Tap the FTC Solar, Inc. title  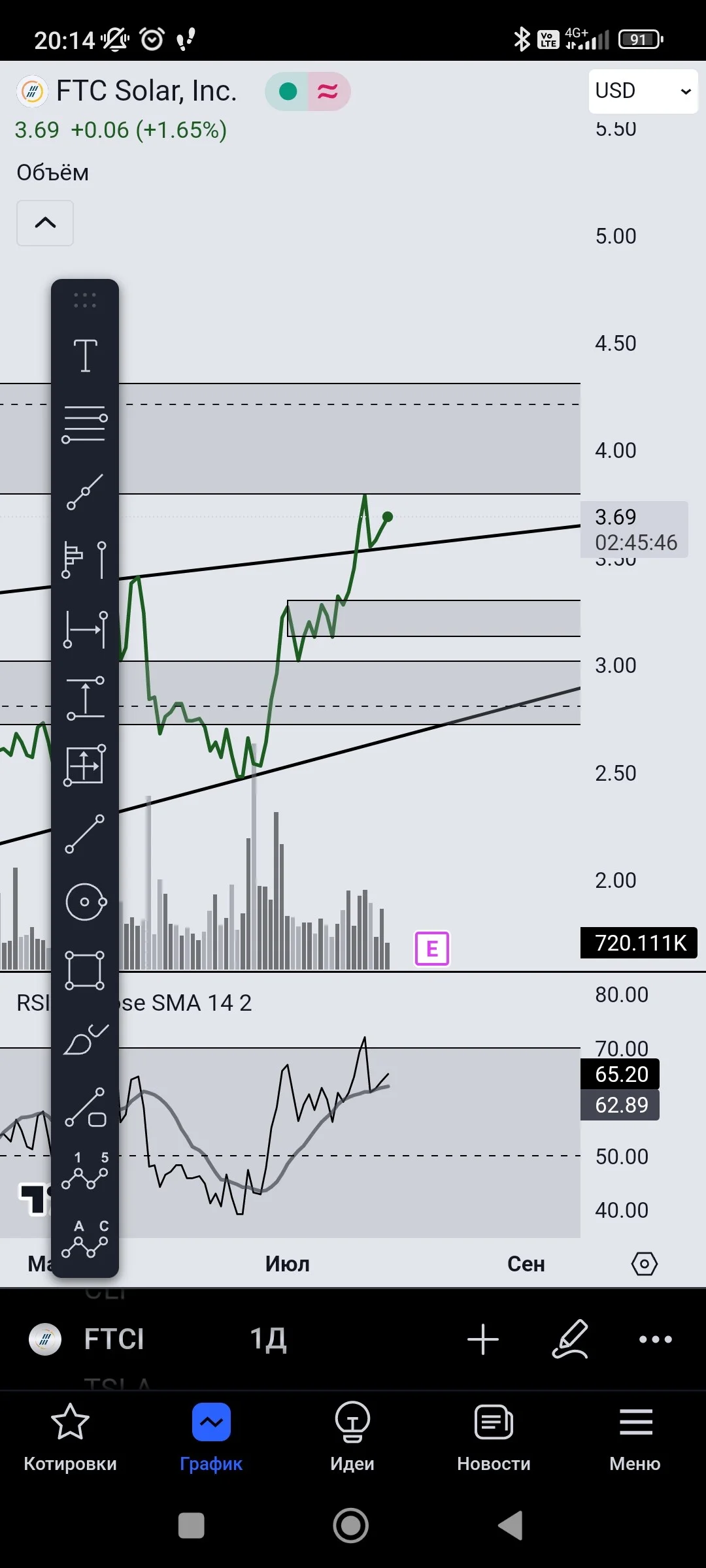click(x=146, y=91)
